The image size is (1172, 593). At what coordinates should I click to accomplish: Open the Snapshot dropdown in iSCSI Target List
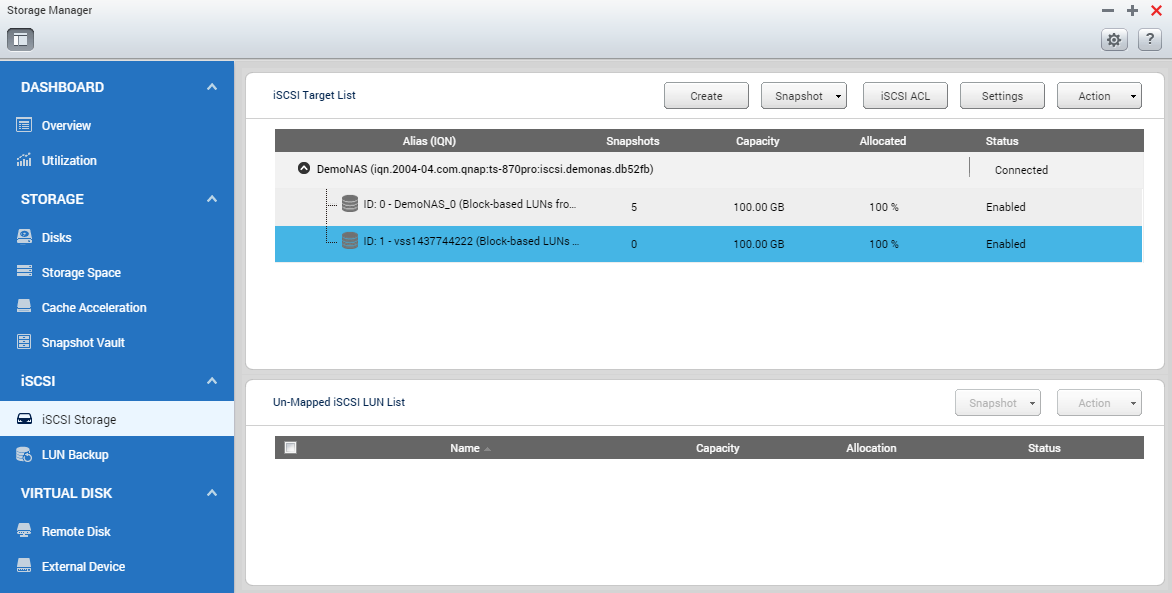point(804,96)
